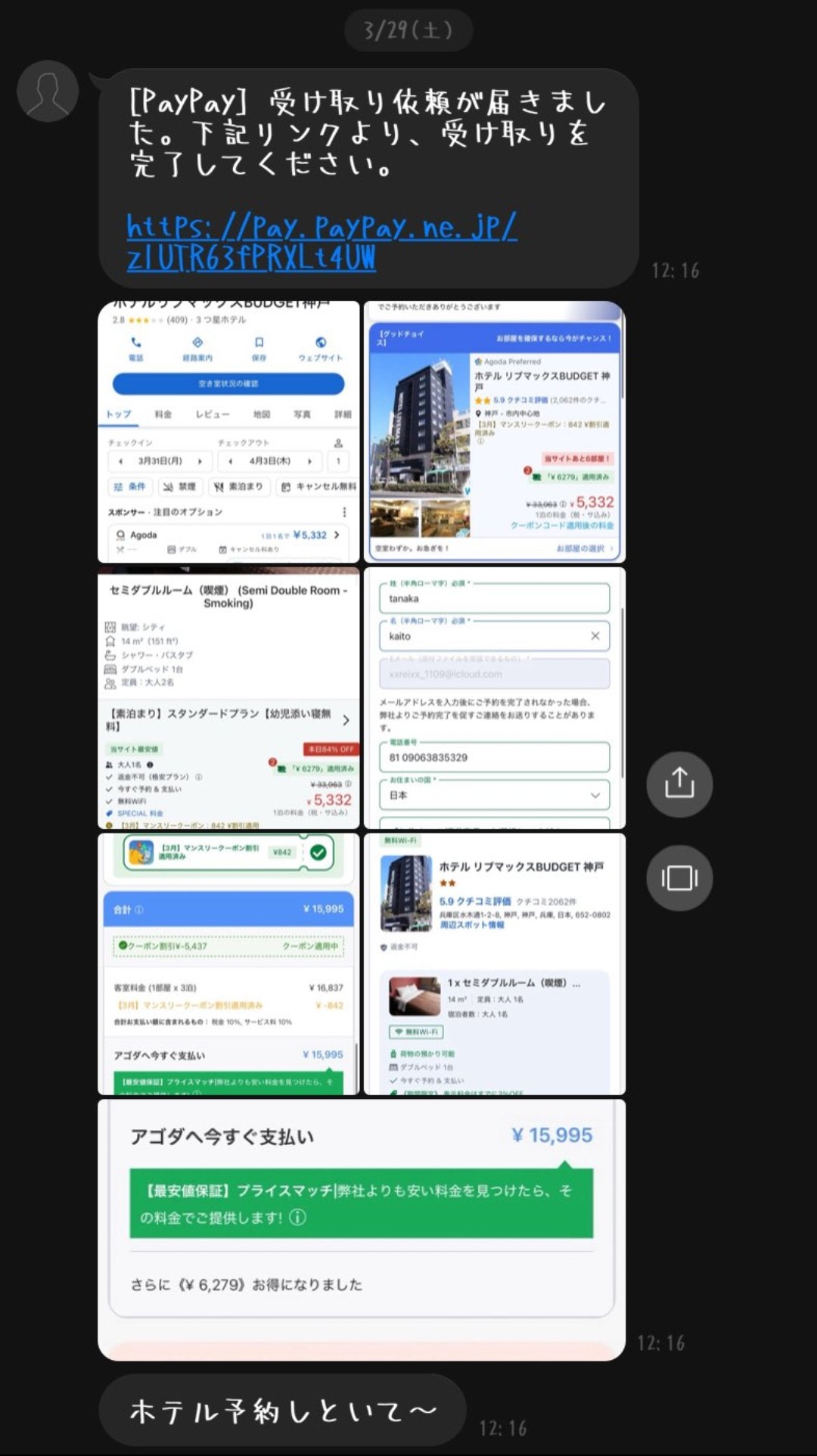Open the album slideshow view icon

point(679,877)
